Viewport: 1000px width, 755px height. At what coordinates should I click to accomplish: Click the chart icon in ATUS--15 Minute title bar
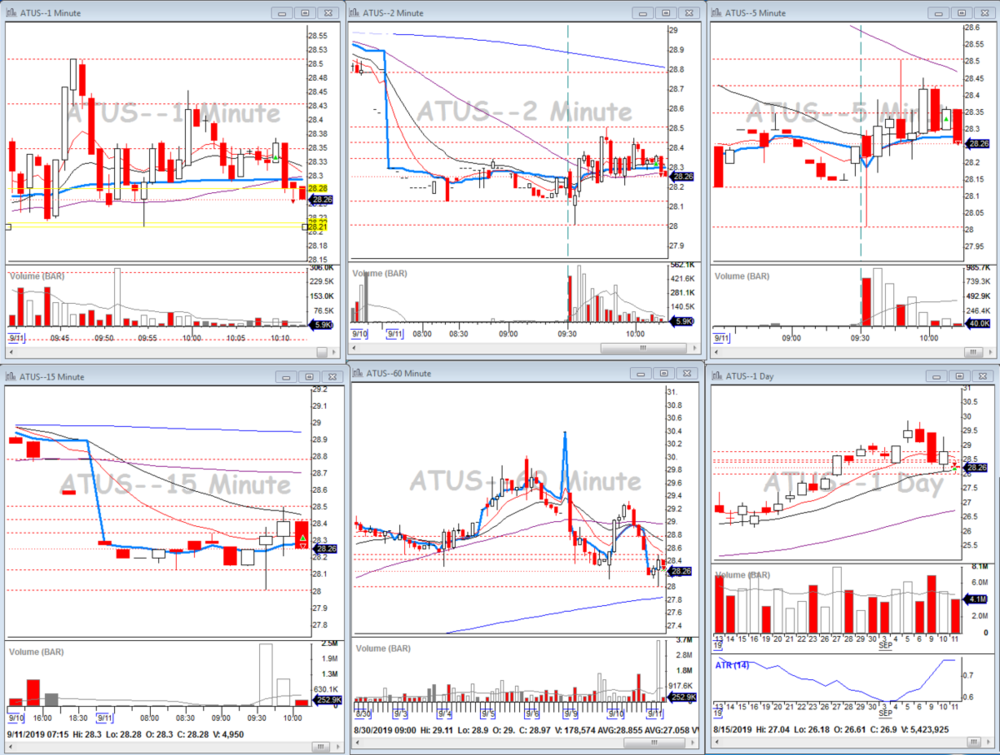pos(11,375)
